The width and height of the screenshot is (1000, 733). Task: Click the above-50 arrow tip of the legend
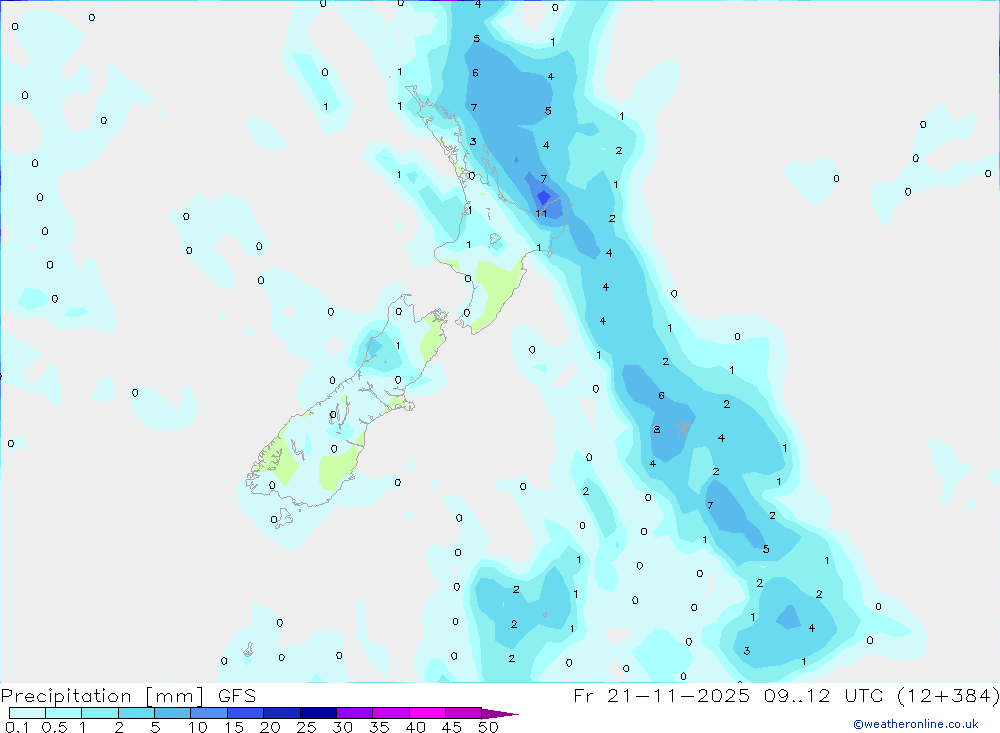click(x=500, y=714)
